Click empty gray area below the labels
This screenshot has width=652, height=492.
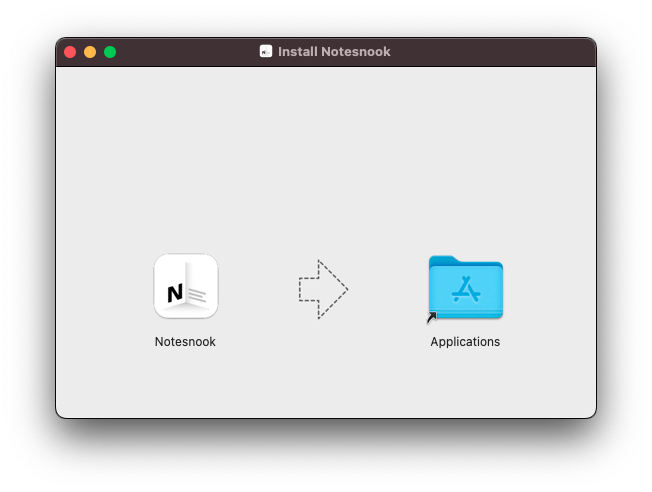point(325,385)
